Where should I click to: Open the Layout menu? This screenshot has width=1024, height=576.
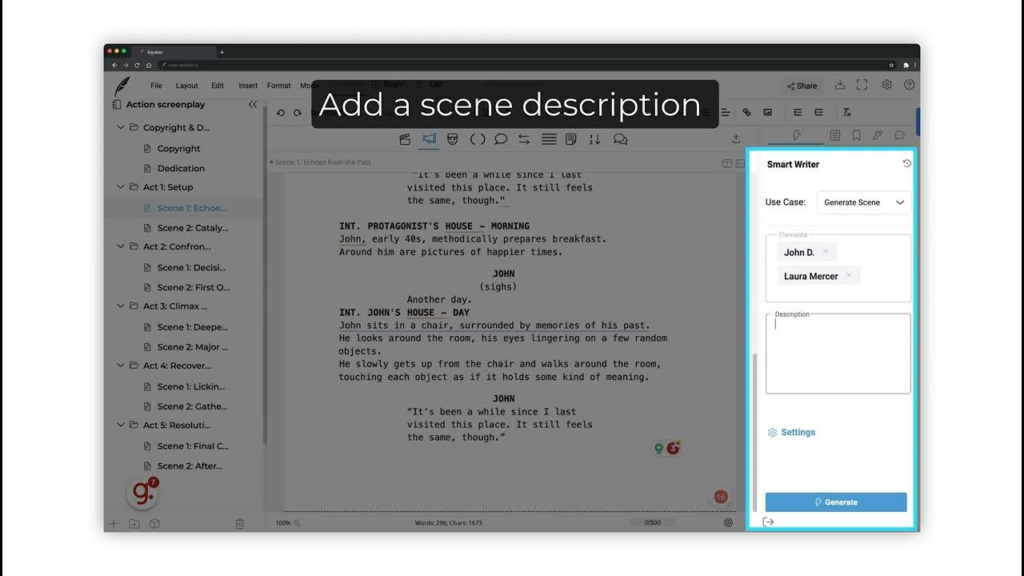coord(187,86)
